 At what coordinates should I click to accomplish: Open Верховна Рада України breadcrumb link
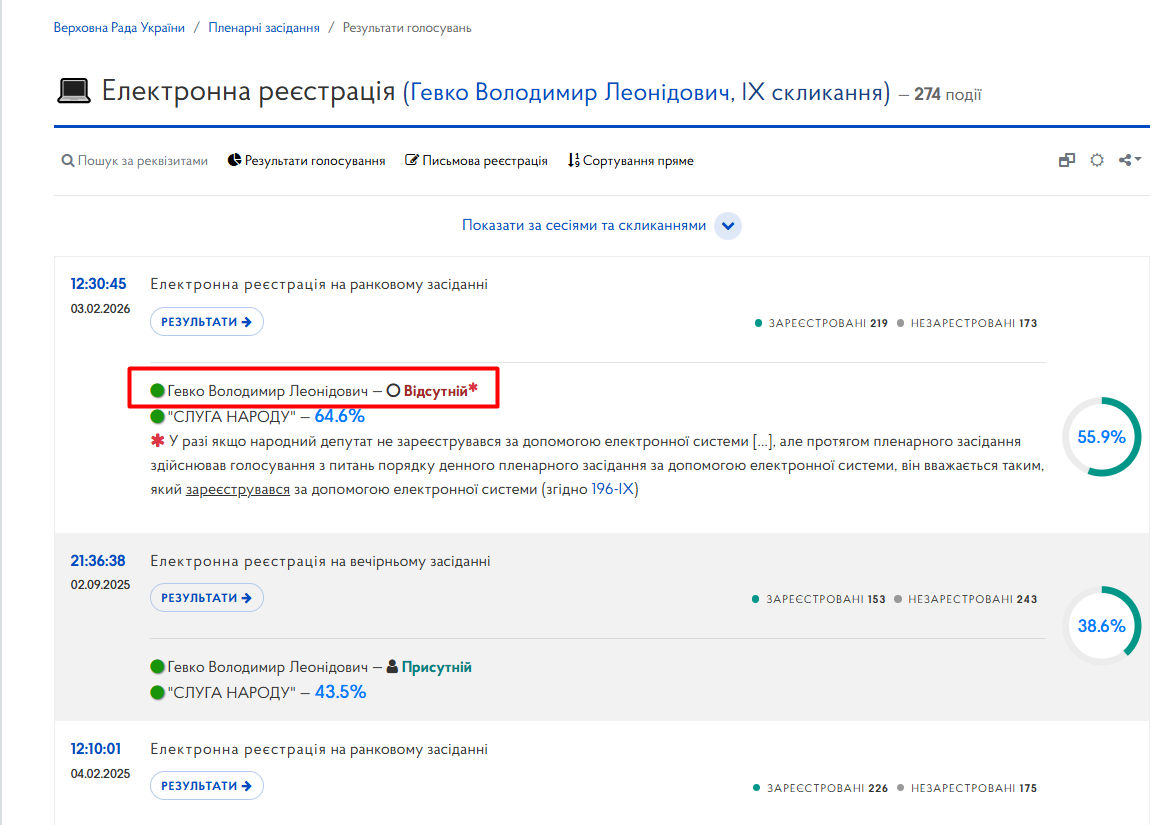click(119, 28)
